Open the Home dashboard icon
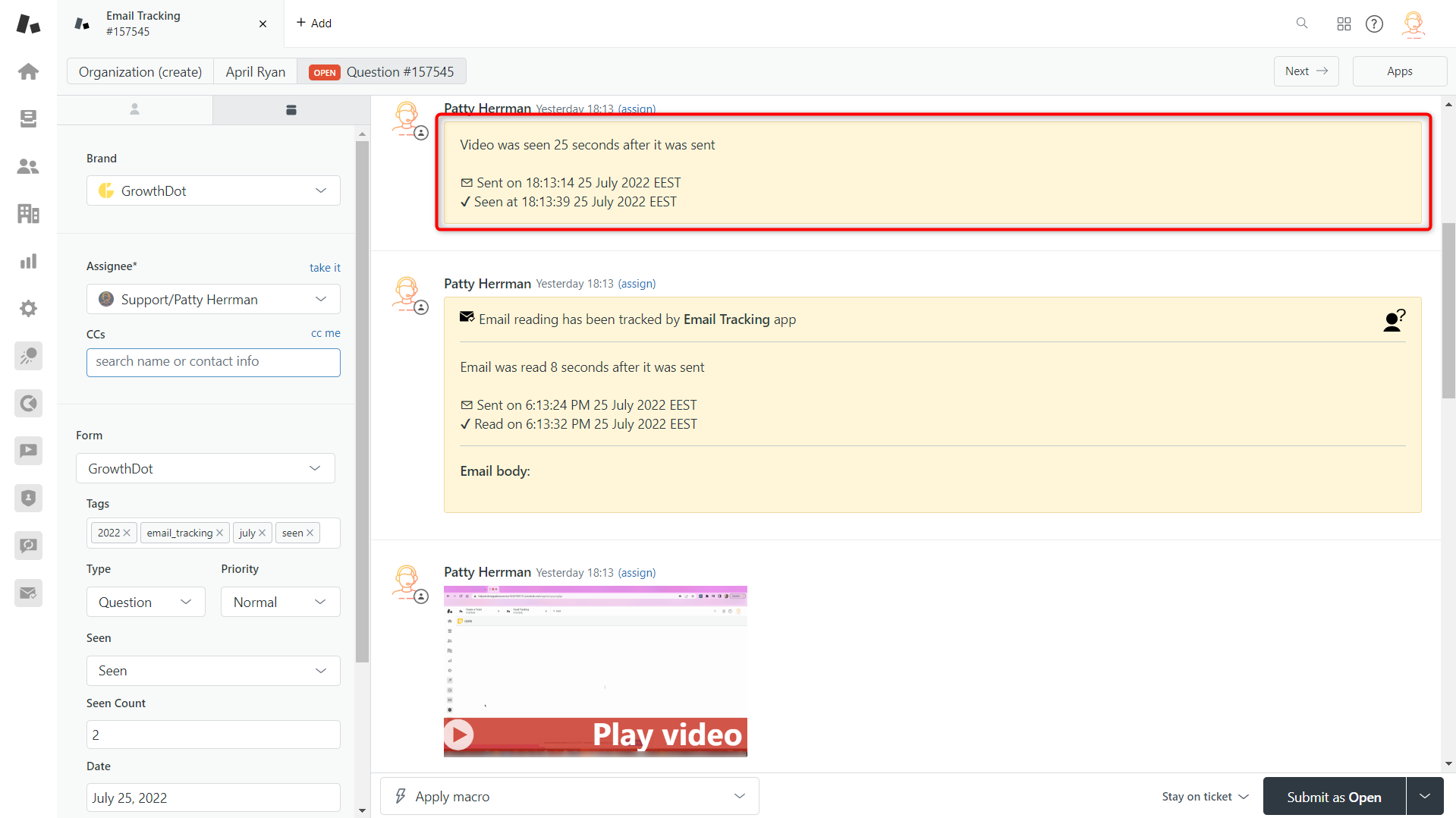 pyautogui.click(x=28, y=71)
